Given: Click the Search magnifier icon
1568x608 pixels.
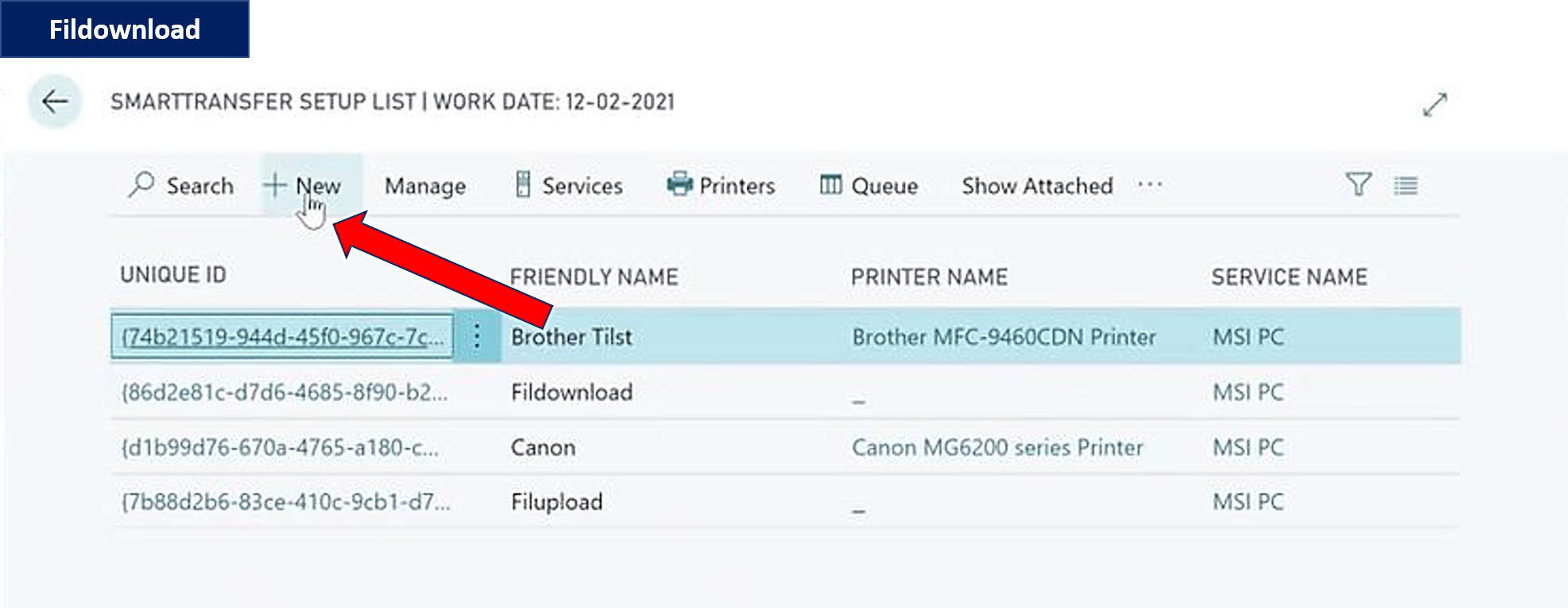Looking at the screenshot, I should (x=141, y=185).
